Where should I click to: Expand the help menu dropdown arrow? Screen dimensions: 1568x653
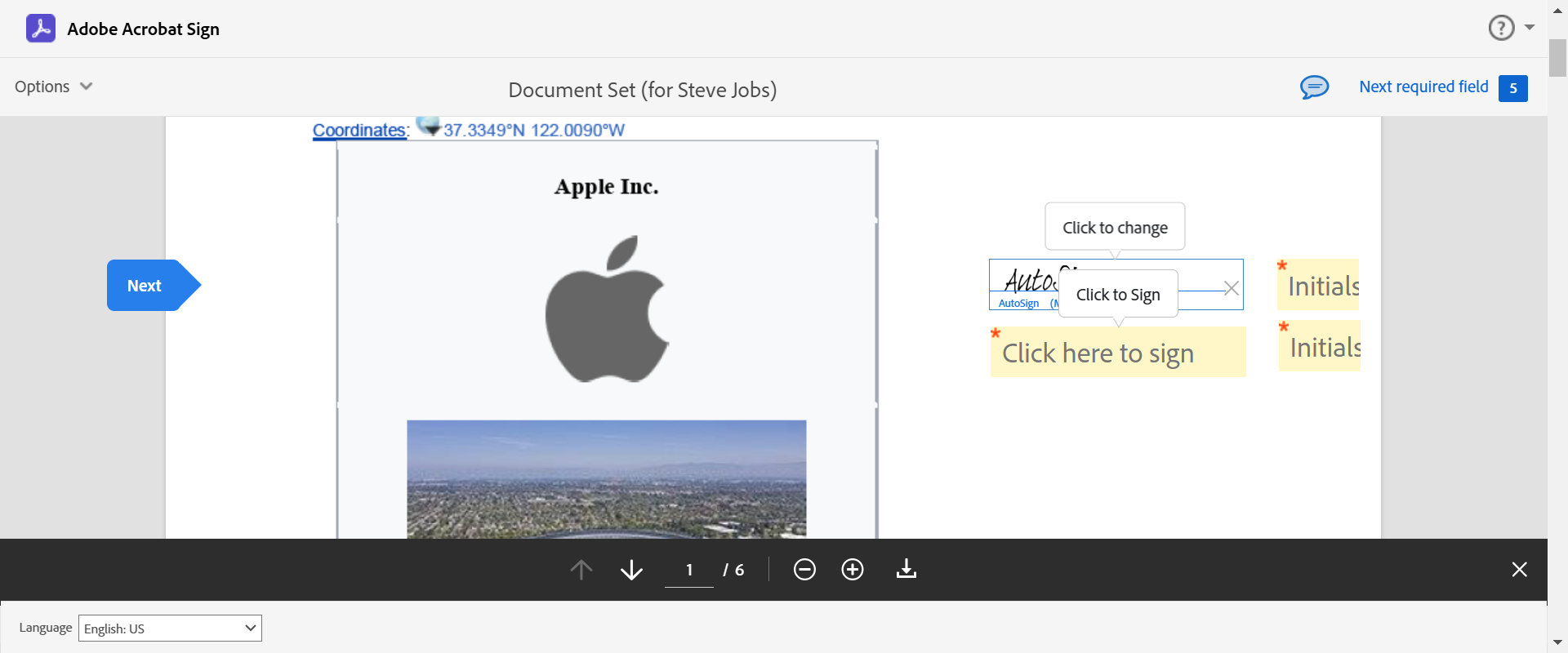pos(1530,28)
